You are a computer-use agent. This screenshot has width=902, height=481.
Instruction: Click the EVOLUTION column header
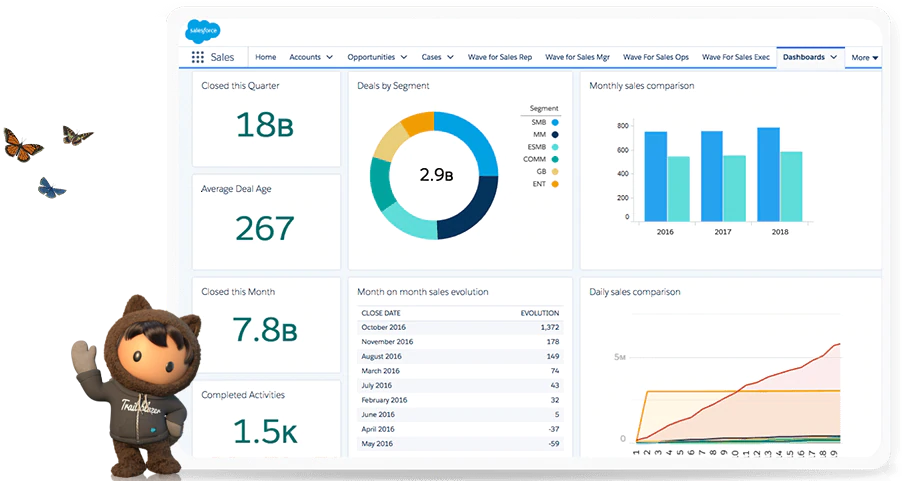click(x=540, y=313)
